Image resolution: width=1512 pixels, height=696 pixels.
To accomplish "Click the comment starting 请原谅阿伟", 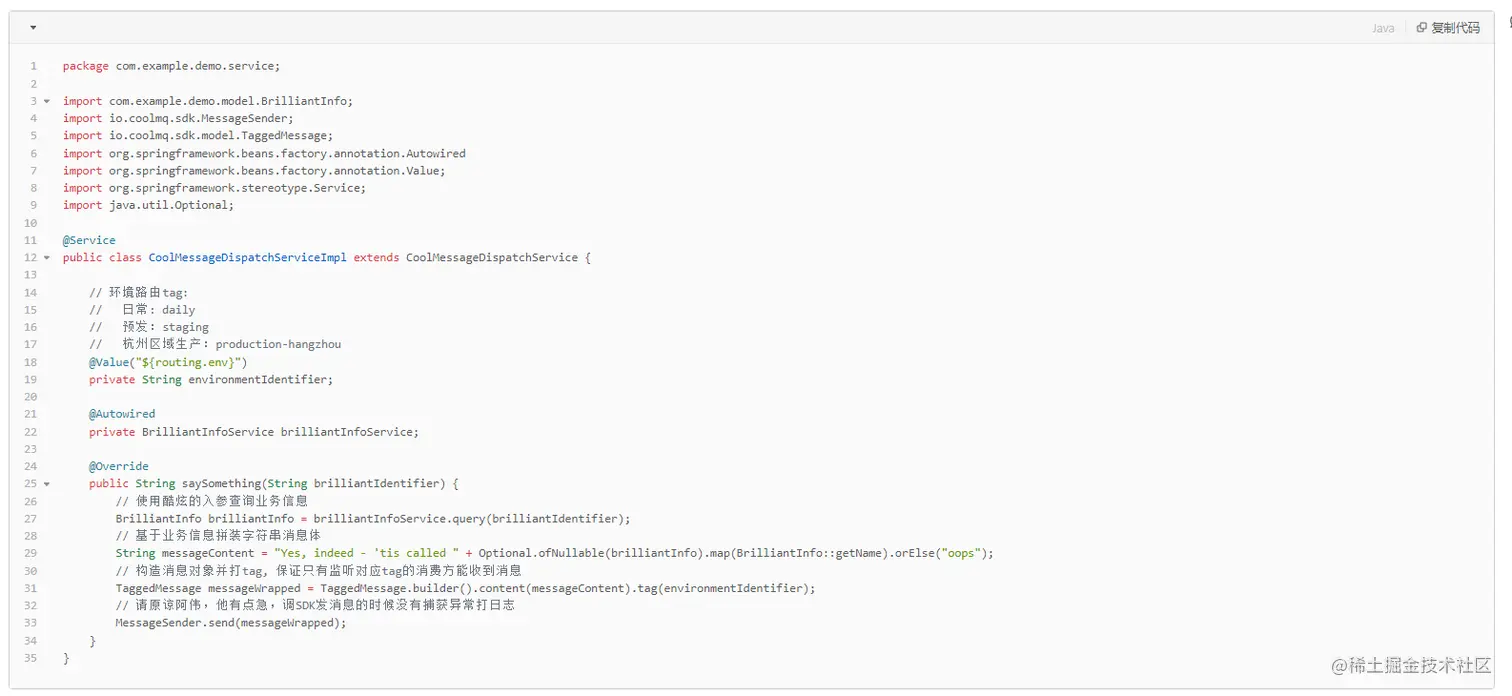I will 315,606.
